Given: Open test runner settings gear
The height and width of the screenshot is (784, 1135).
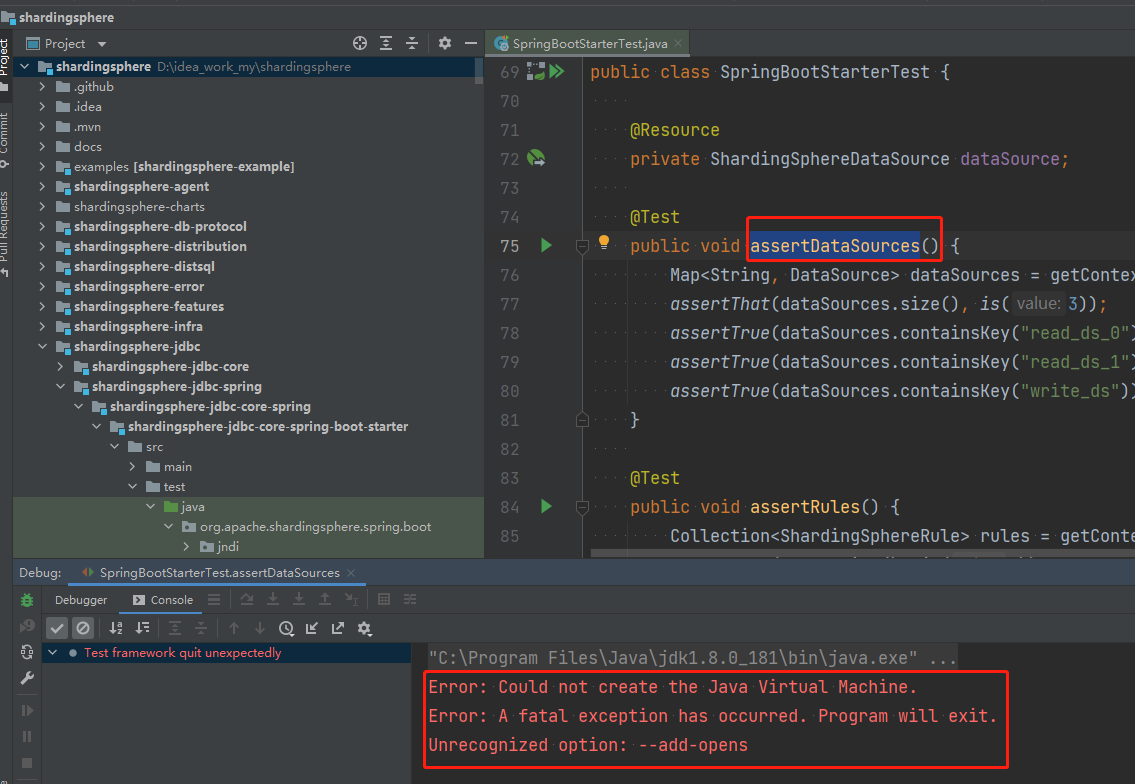Looking at the screenshot, I should (365, 628).
